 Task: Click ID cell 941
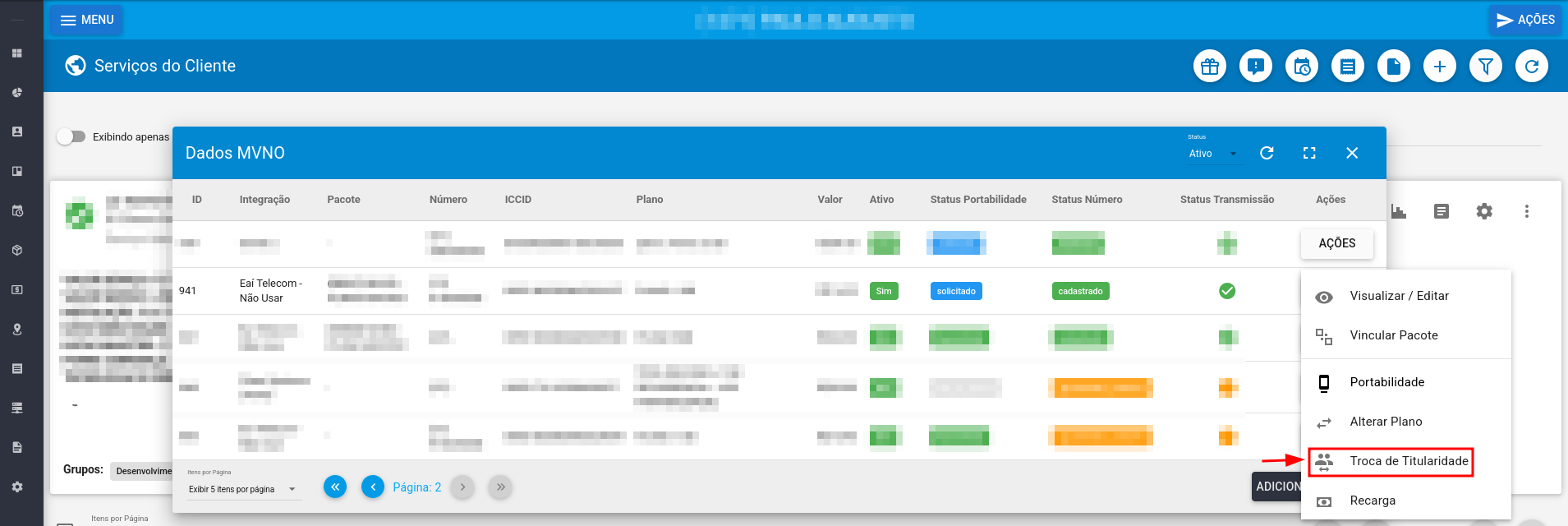click(x=187, y=291)
